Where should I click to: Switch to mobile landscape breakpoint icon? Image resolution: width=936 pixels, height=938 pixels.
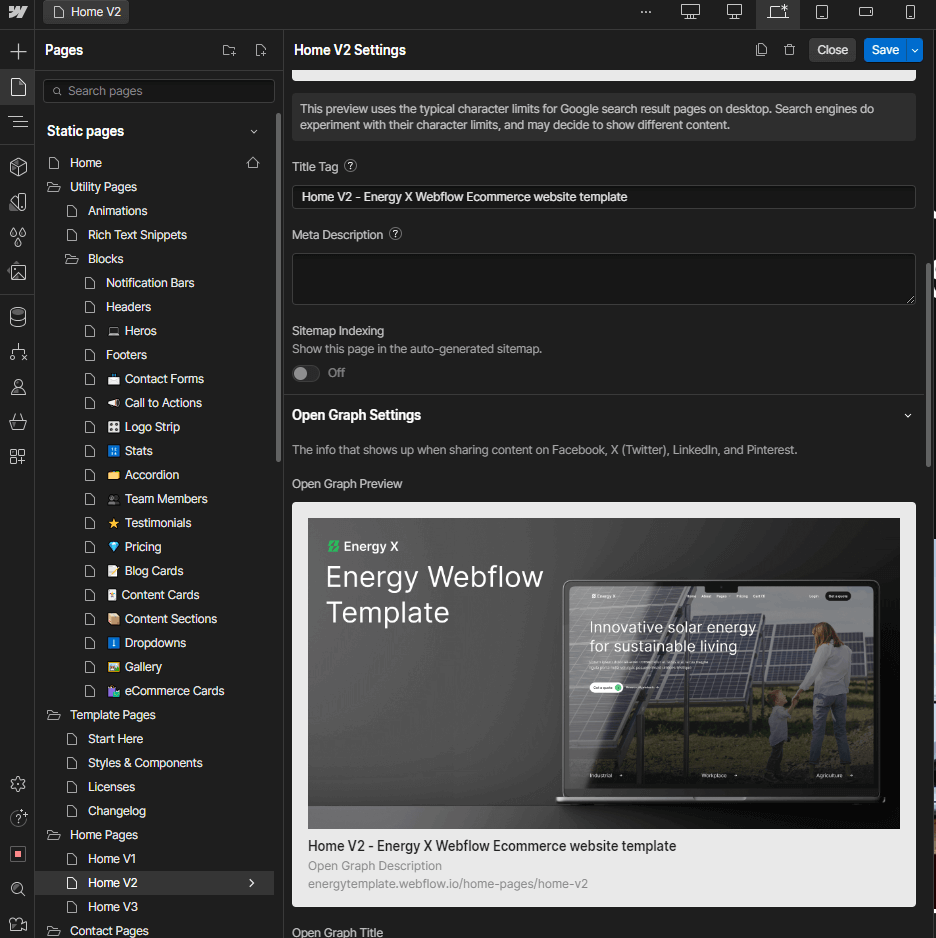pyautogui.click(x=865, y=12)
